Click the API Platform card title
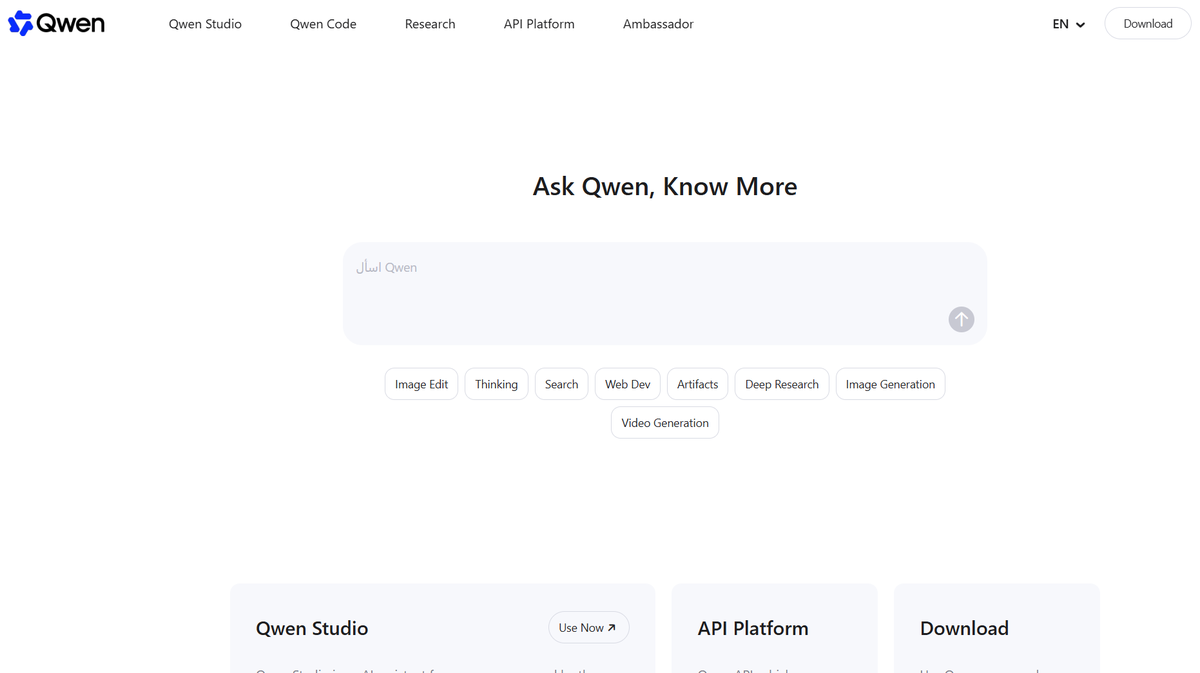 point(753,628)
